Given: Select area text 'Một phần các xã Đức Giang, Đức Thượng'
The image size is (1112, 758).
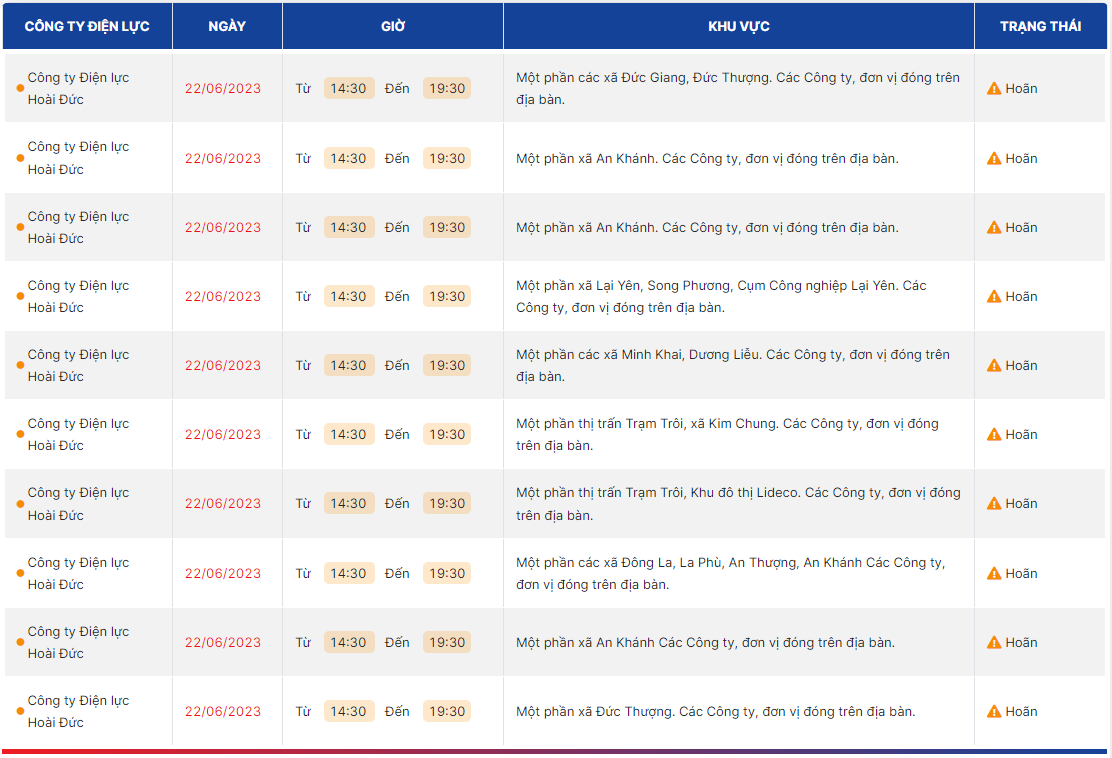Looking at the screenshot, I should (x=642, y=78).
